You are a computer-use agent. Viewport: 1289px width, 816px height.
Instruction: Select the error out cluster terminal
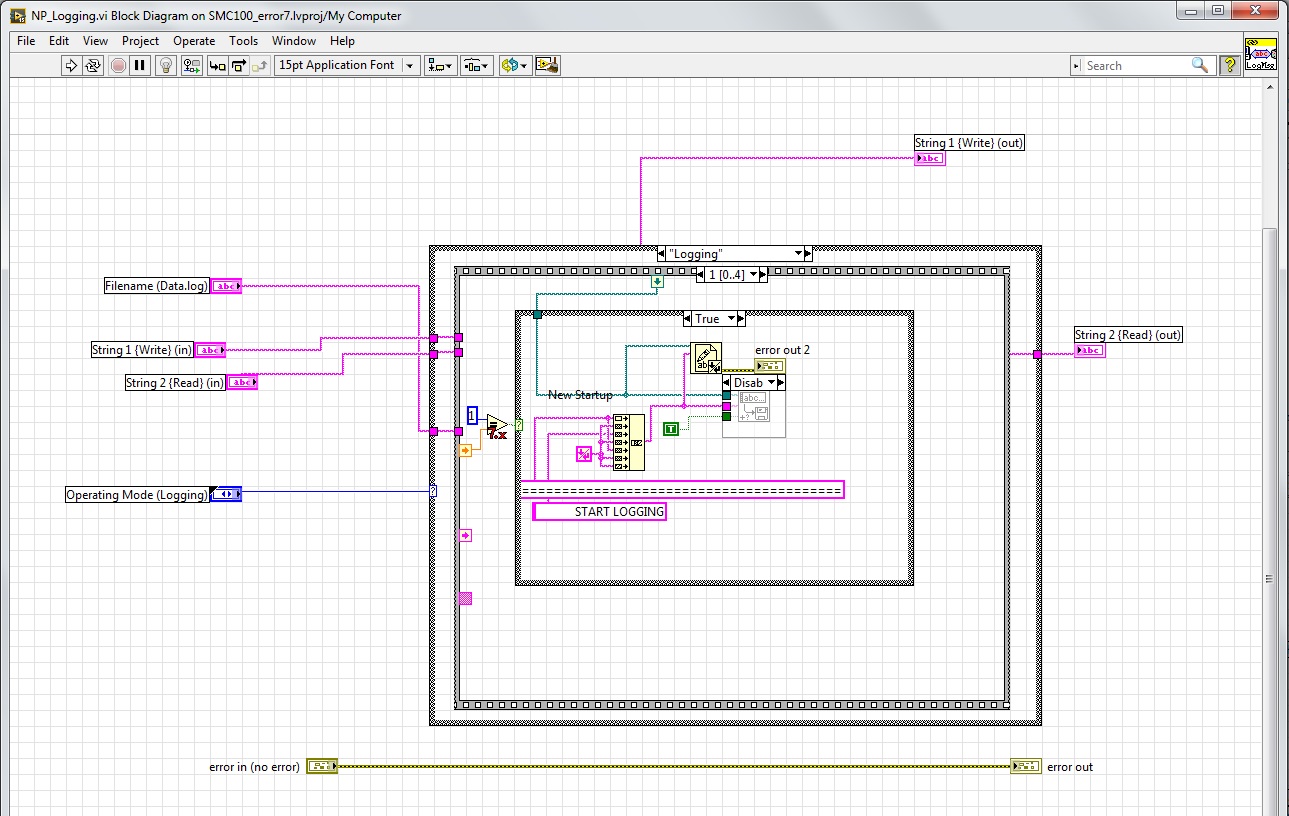point(1026,766)
